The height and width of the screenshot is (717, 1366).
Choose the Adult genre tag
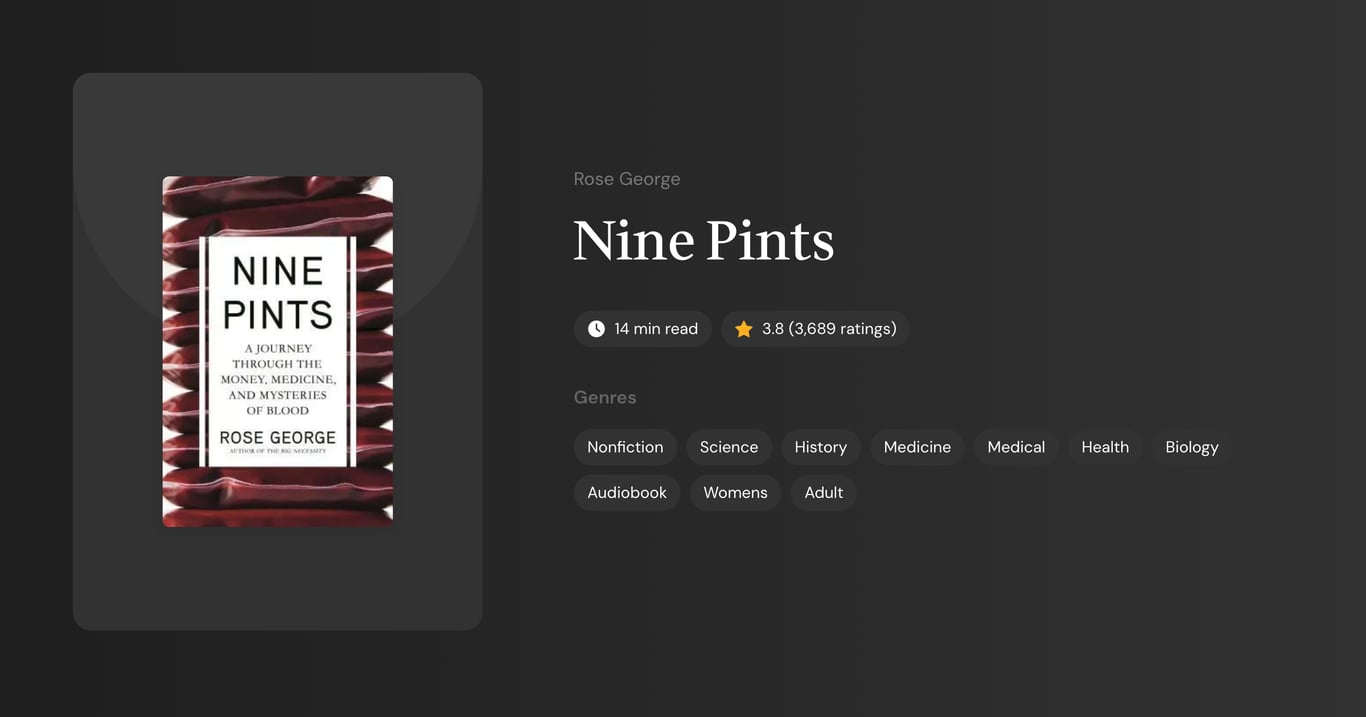tap(824, 493)
